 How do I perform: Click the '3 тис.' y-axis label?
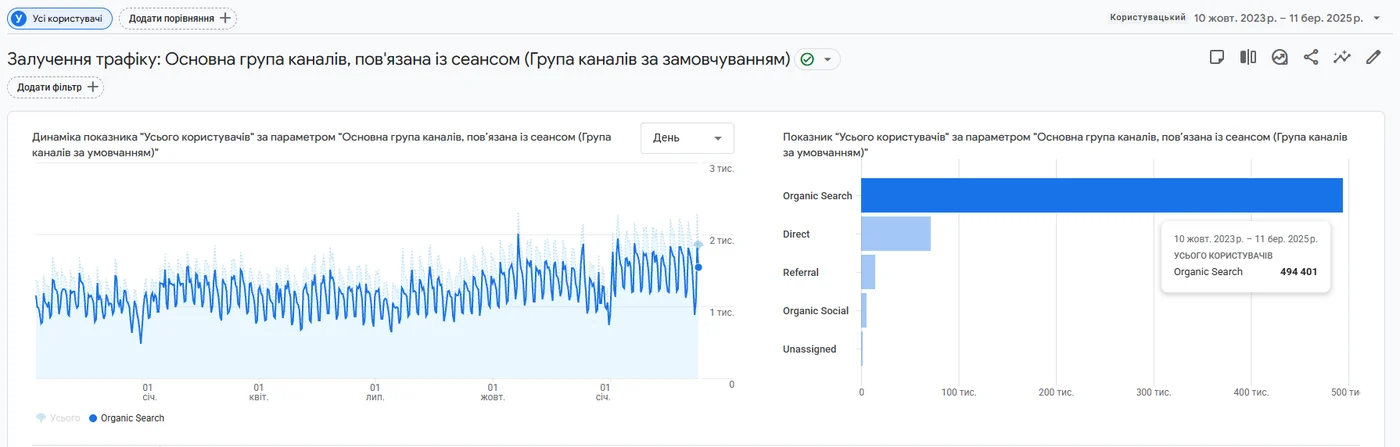(722, 169)
